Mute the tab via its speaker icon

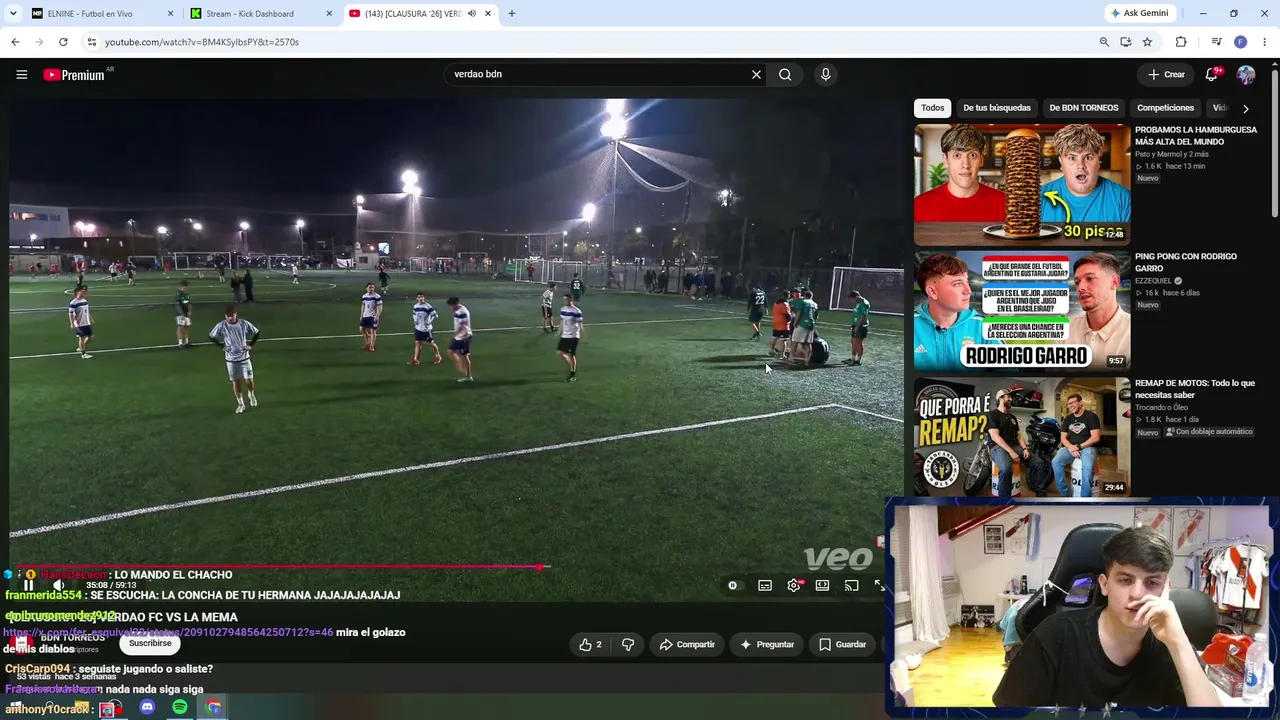tap(471, 14)
